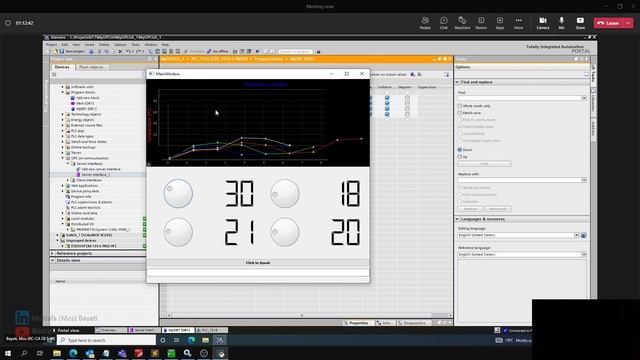Click the Type here to search box

click(107, 340)
